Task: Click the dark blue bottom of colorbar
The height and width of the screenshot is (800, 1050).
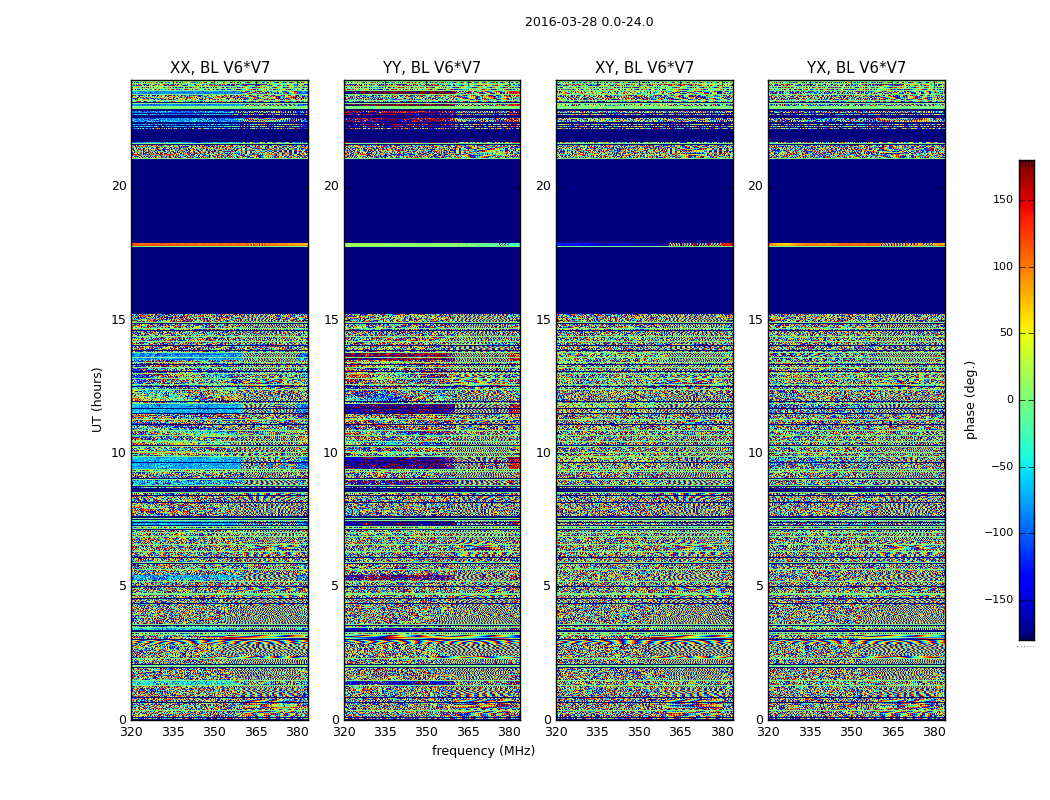Action: tap(1026, 634)
